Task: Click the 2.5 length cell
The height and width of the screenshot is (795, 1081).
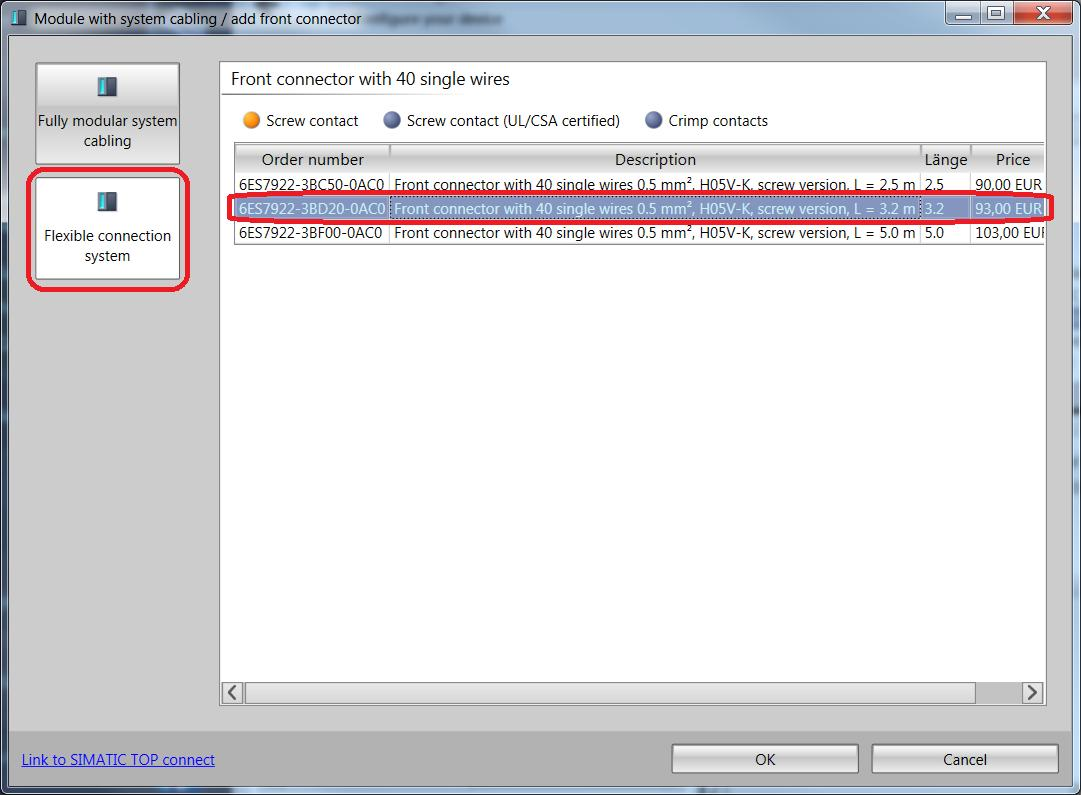Action: 946,184
